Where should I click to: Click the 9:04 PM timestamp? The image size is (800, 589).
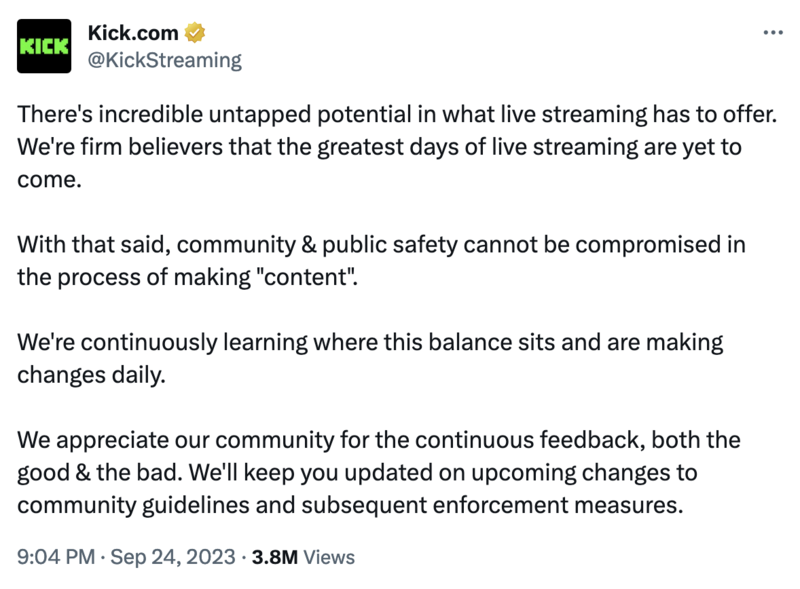(56, 557)
